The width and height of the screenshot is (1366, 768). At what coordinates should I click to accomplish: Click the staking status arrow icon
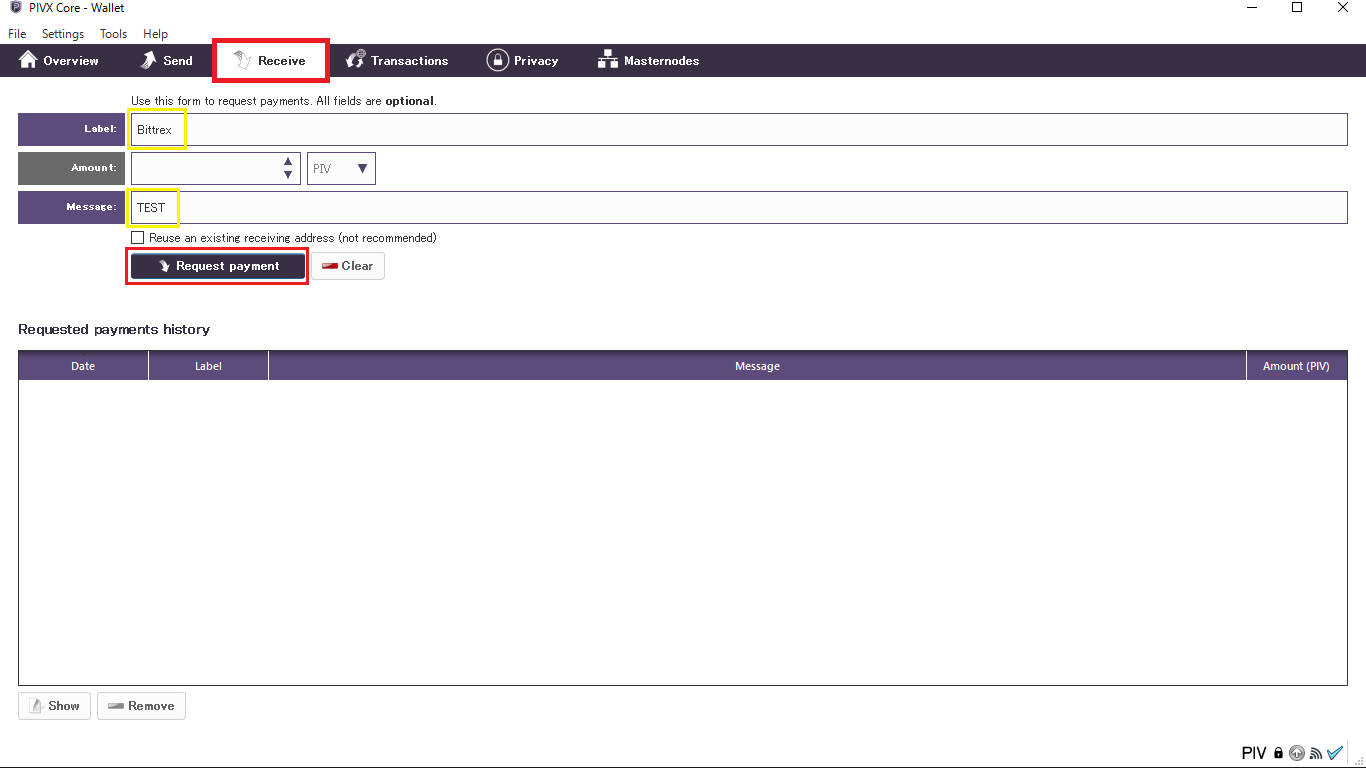pyautogui.click(x=1297, y=754)
